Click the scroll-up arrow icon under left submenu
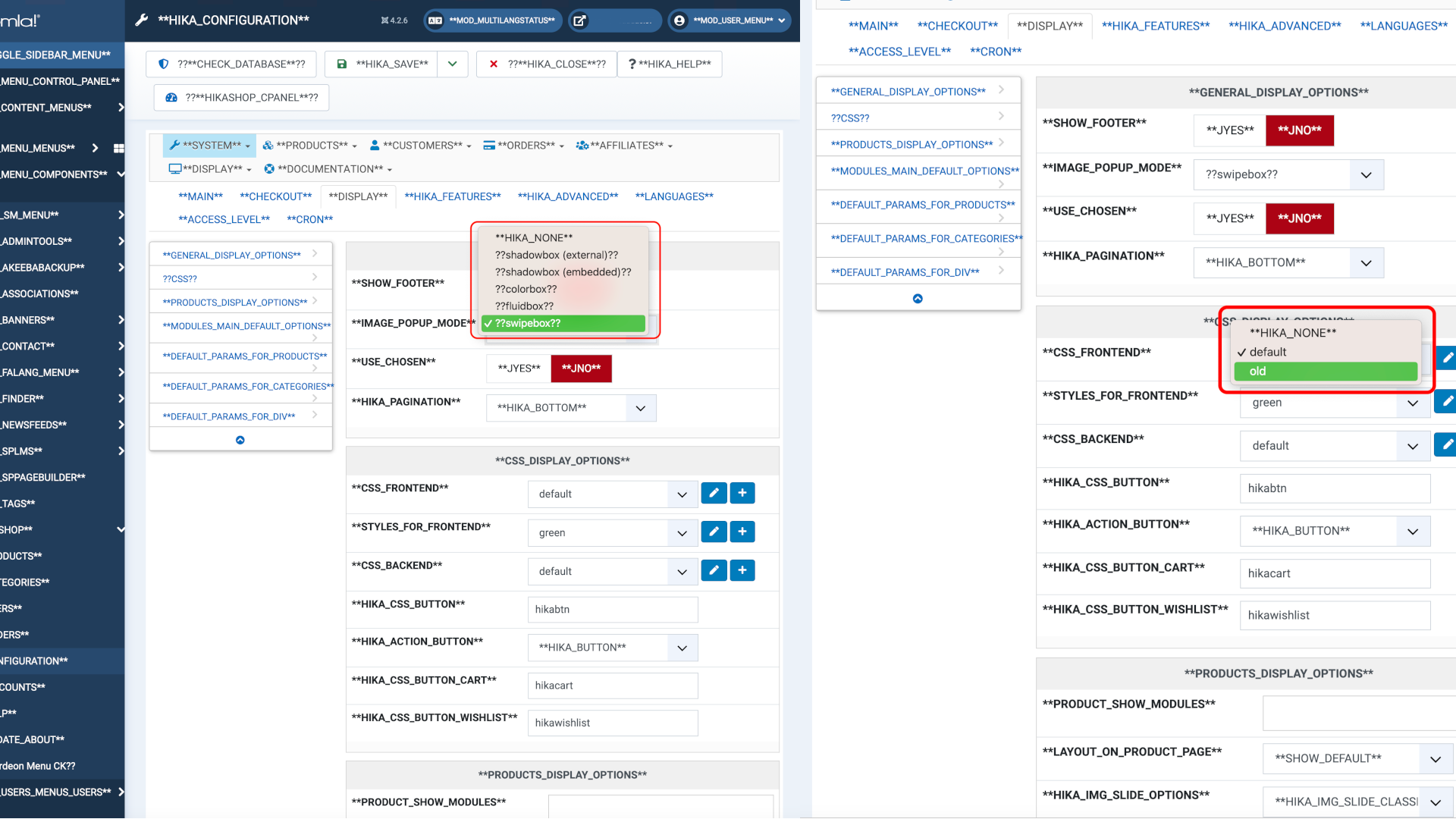The image size is (1456, 819). (x=240, y=440)
